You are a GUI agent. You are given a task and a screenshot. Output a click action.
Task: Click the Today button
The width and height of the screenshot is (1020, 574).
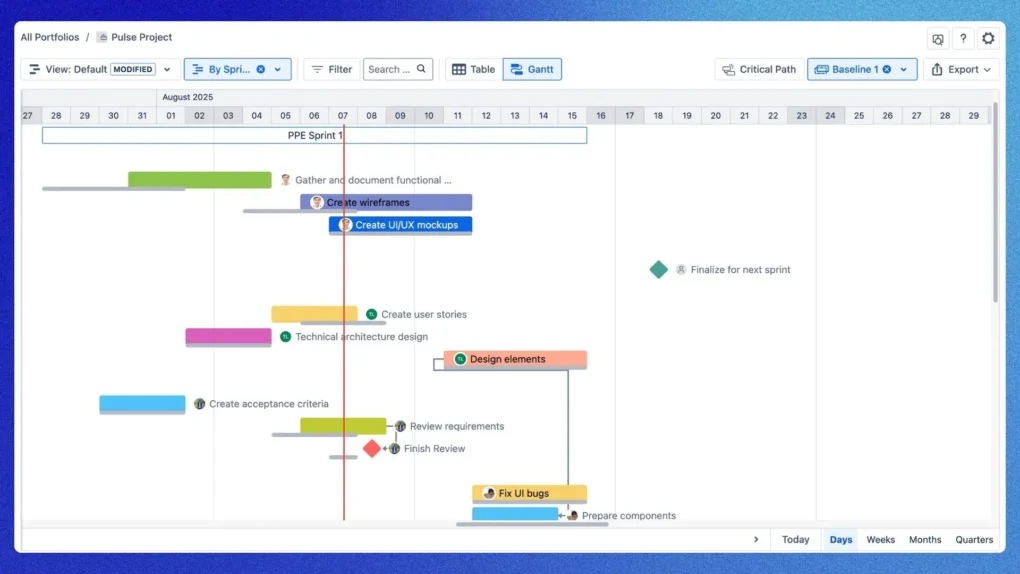tap(795, 539)
